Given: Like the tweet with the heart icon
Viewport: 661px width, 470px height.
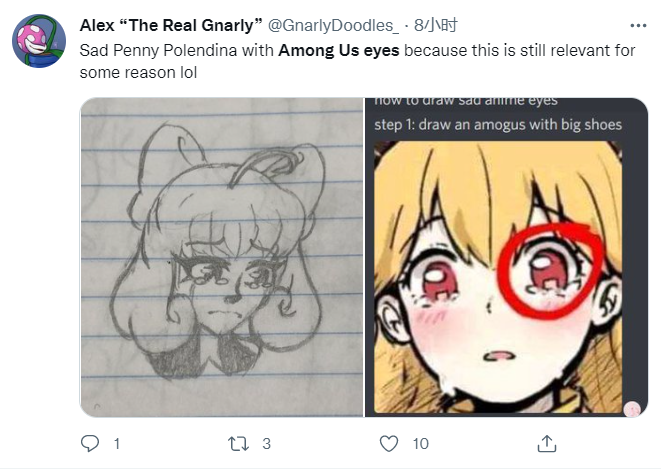Looking at the screenshot, I should [x=390, y=442].
